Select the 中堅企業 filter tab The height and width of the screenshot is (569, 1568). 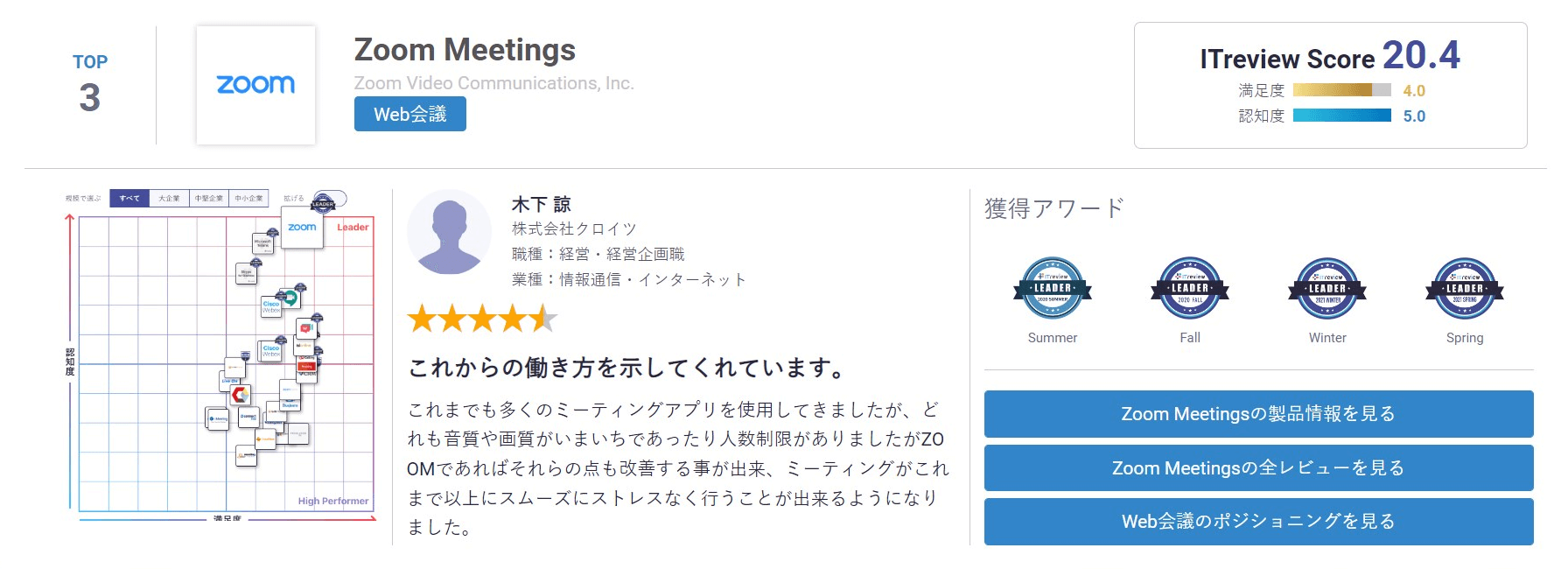(209, 199)
